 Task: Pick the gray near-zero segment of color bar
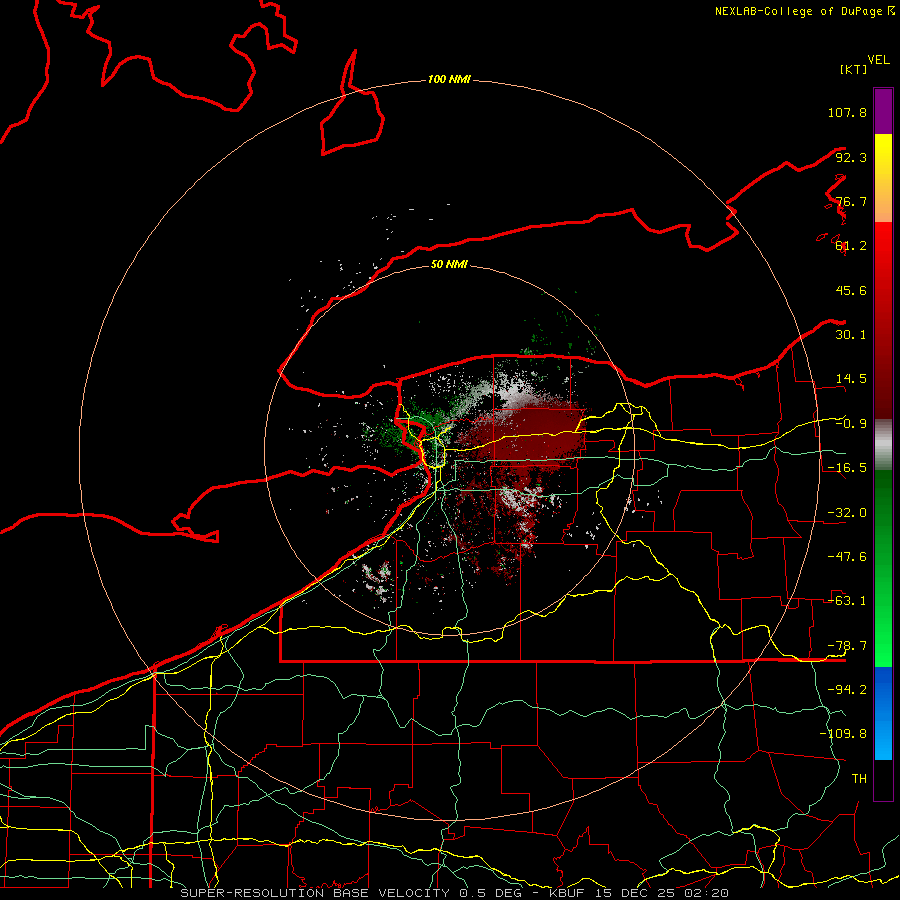tap(883, 445)
